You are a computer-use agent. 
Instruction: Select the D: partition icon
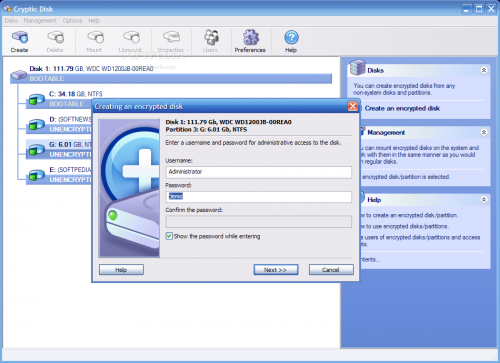pyautogui.click(x=36, y=124)
